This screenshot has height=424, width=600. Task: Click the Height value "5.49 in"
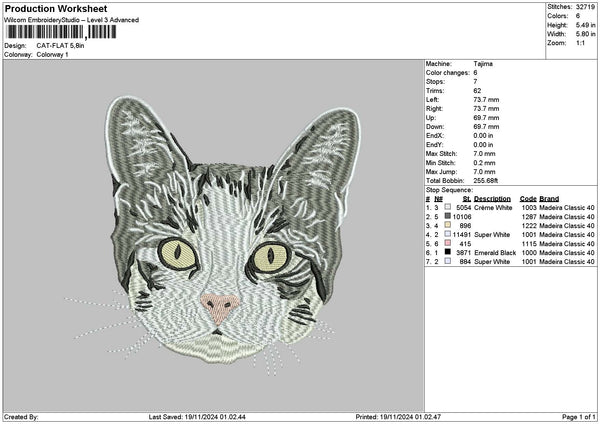(x=585, y=25)
